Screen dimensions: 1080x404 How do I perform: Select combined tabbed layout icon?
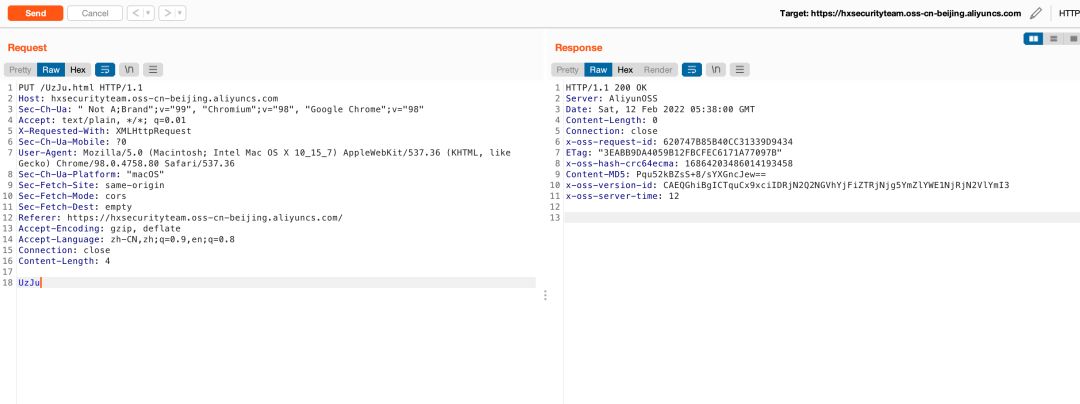tap(1072, 38)
